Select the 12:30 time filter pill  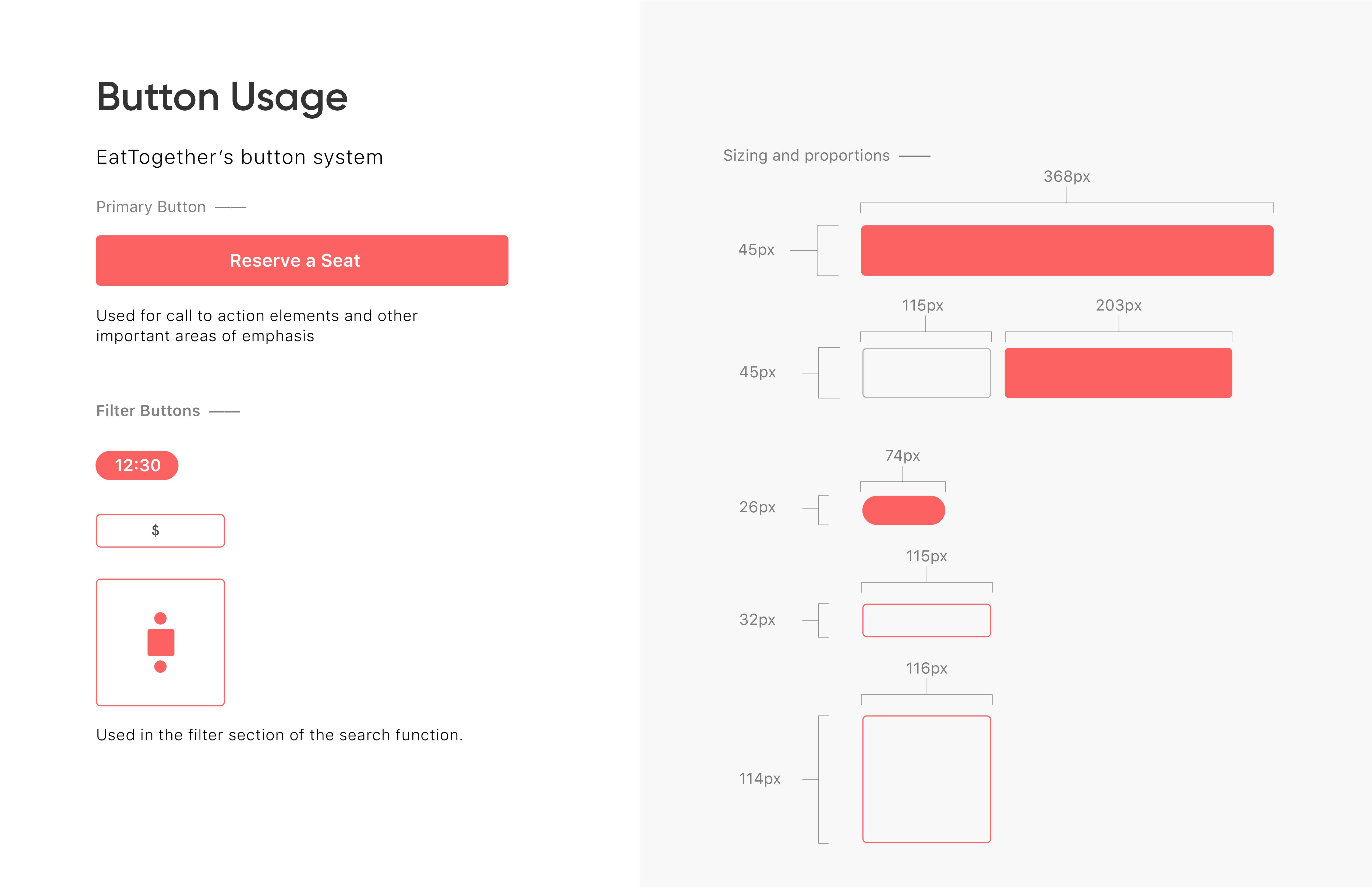click(137, 465)
